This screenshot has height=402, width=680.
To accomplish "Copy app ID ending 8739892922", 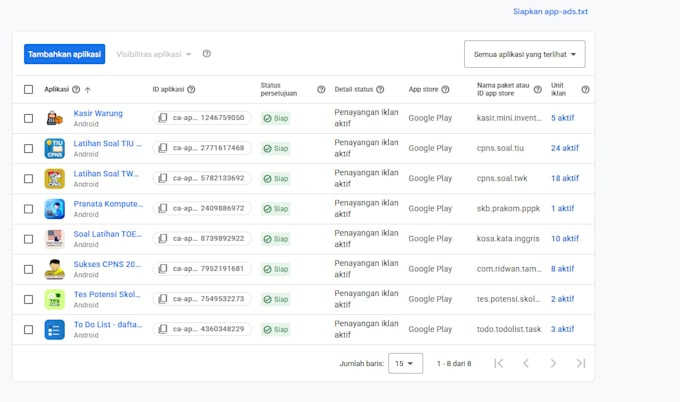I will point(163,239).
